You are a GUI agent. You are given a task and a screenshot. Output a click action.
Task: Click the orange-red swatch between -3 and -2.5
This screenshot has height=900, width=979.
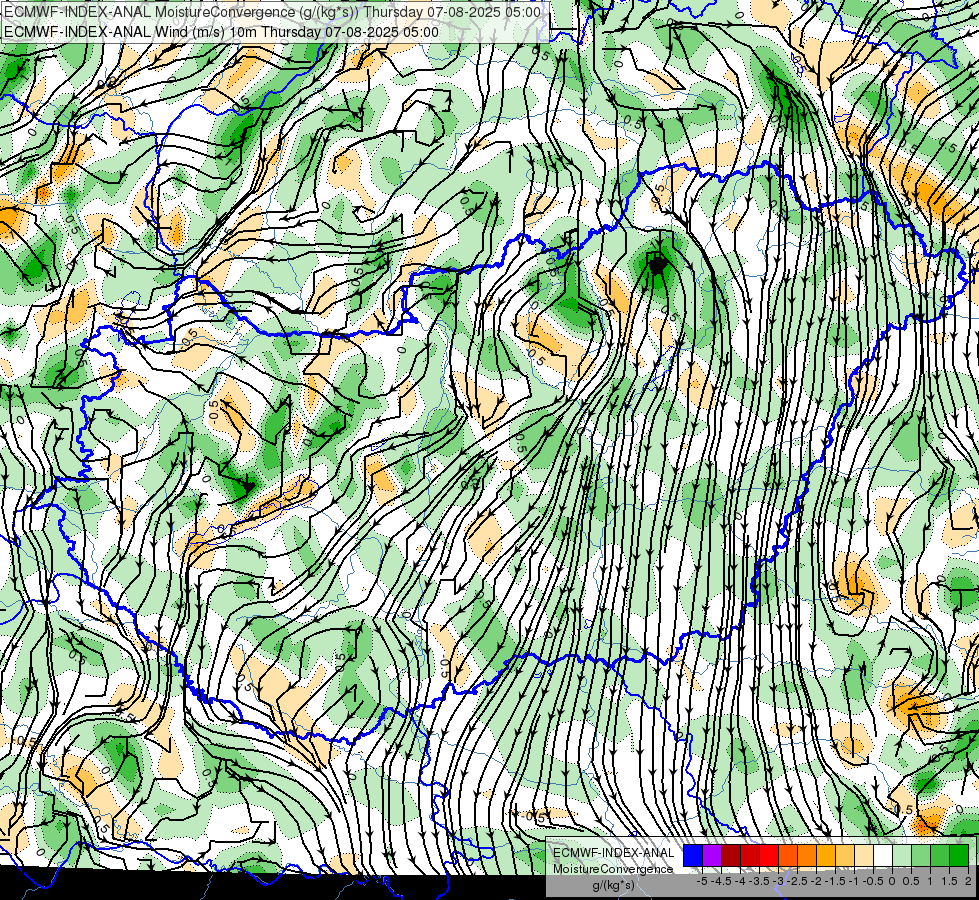(x=788, y=856)
